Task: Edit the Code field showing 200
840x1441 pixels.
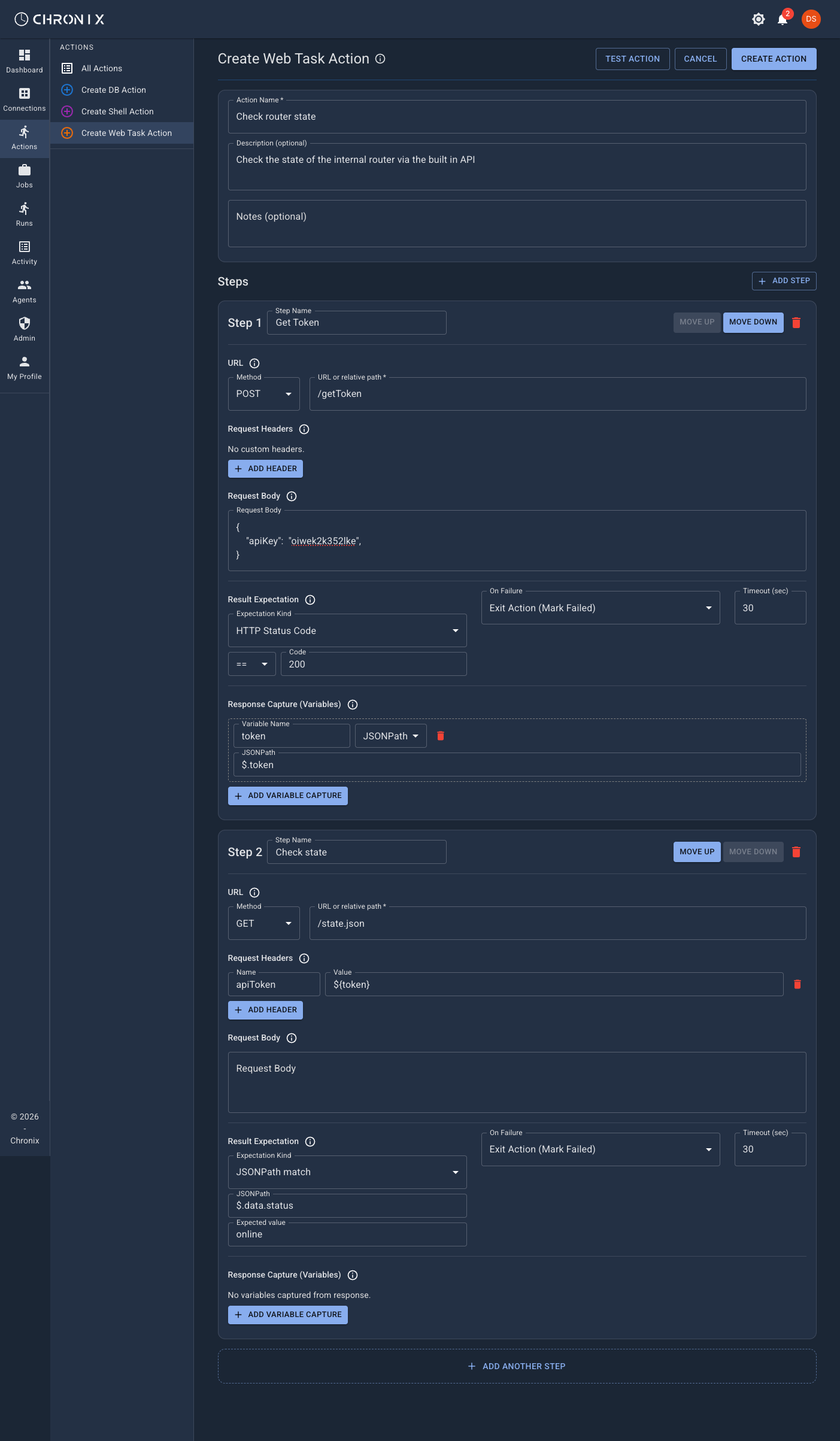Action: pyautogui.click(x=374, y=664)
